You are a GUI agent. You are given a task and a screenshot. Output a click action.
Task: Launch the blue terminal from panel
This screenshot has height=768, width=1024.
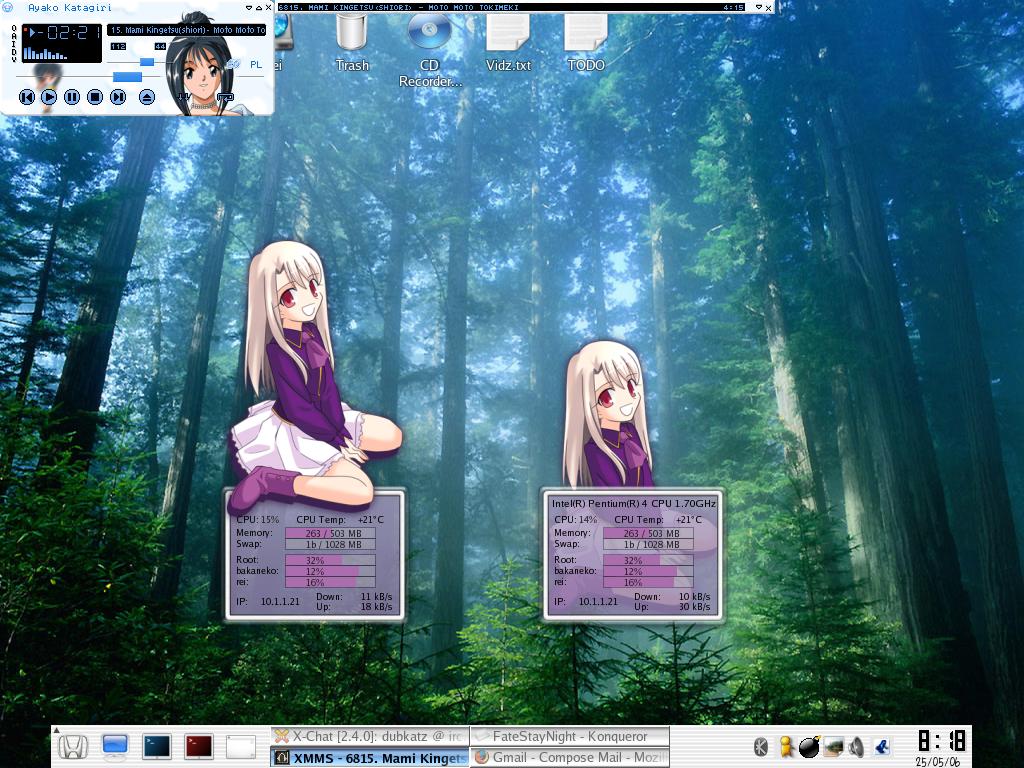[157, 746]
